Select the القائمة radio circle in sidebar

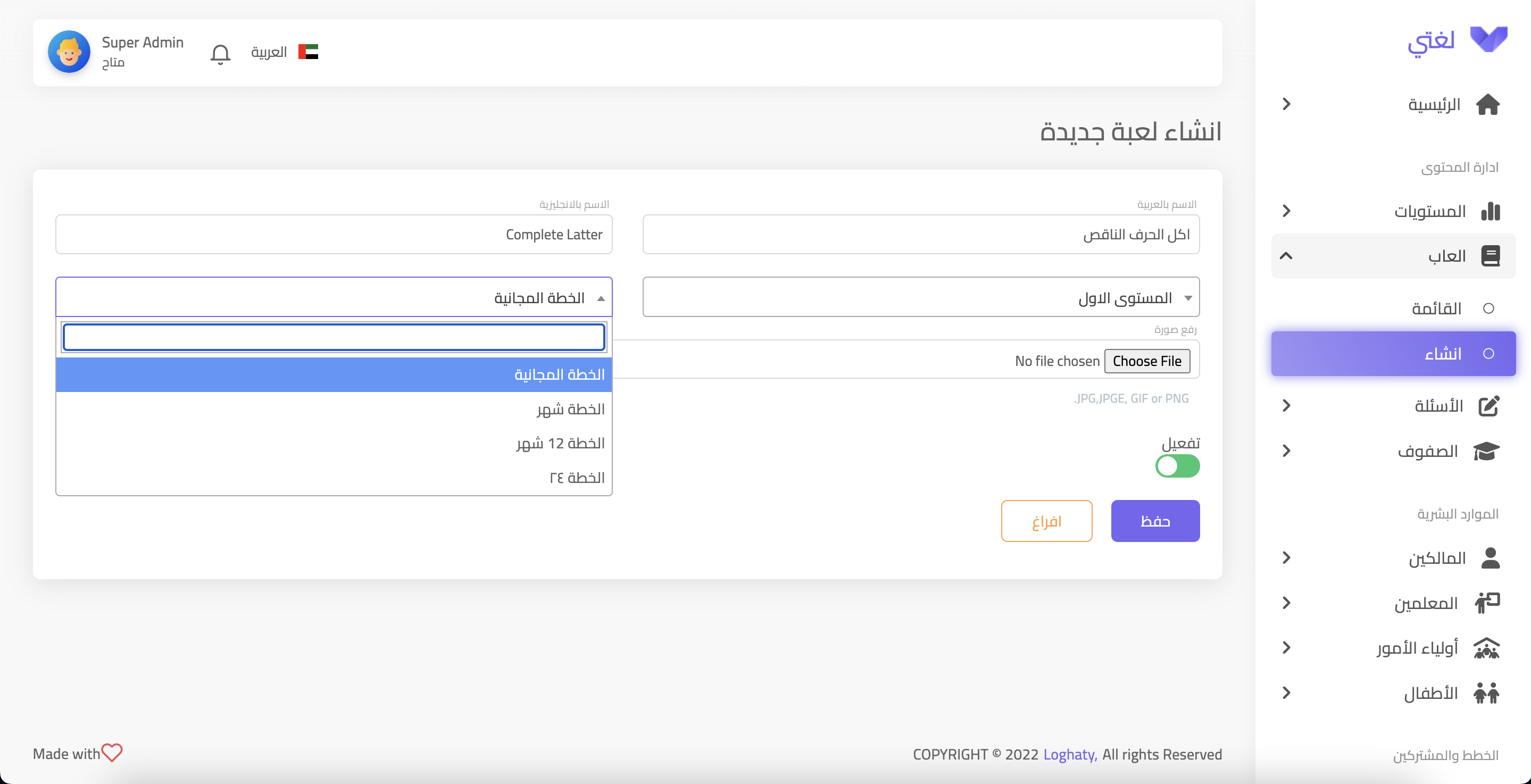(x=1488, y=308)
